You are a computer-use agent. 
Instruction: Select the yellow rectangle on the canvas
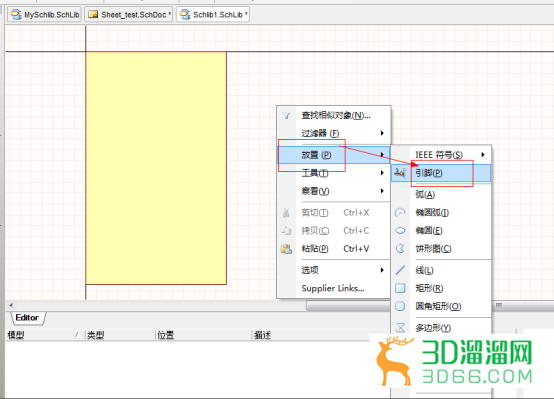(156, 168)
